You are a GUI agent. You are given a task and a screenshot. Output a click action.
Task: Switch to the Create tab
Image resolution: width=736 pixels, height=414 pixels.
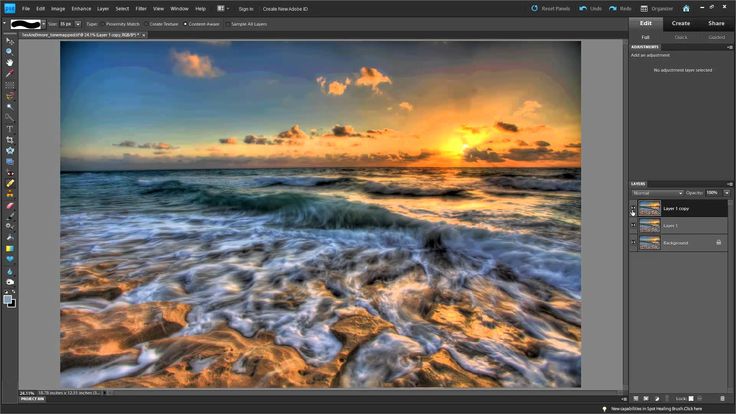point(680,23)
